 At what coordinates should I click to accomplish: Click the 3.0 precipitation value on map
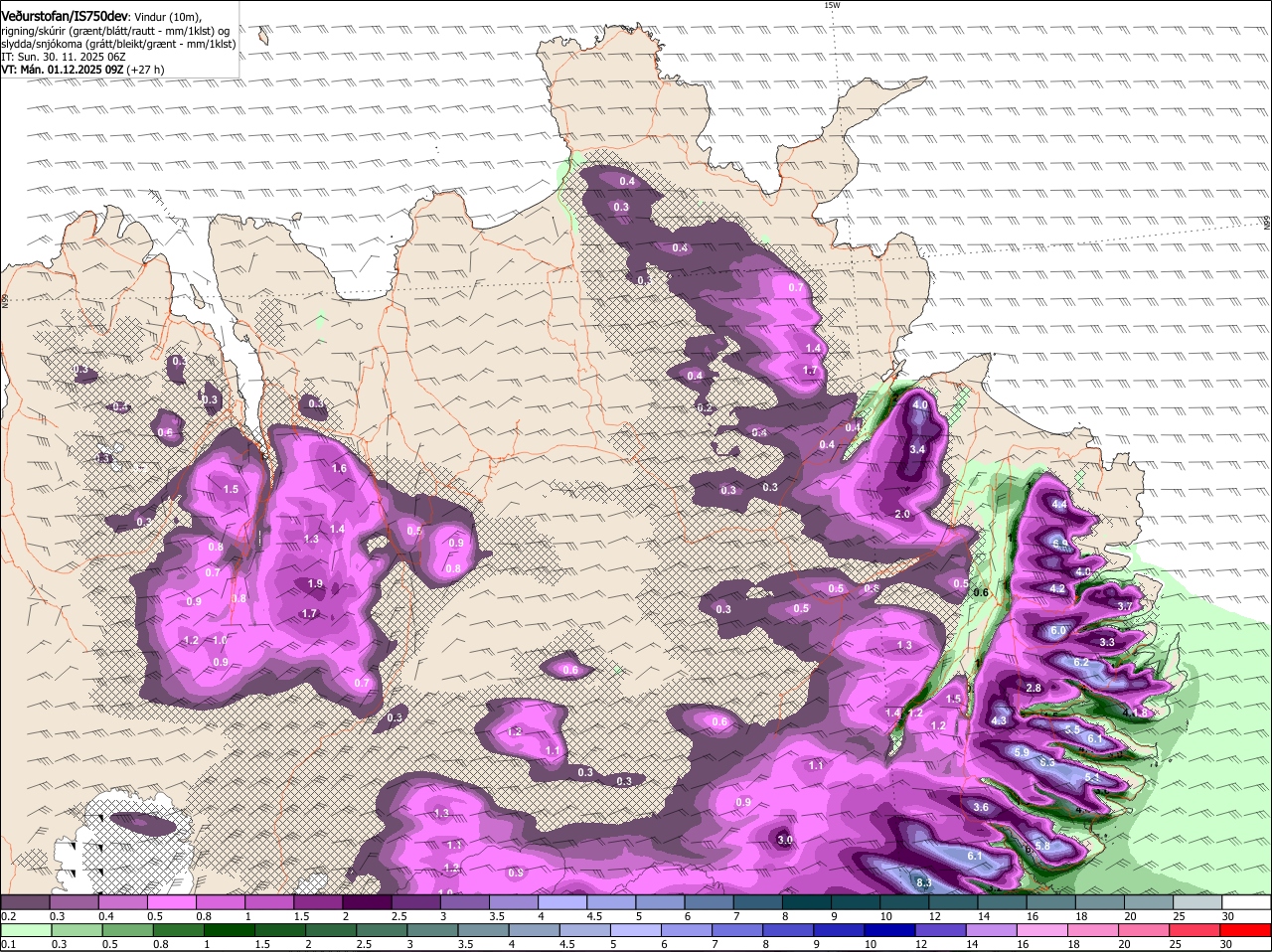coord(785,841)
